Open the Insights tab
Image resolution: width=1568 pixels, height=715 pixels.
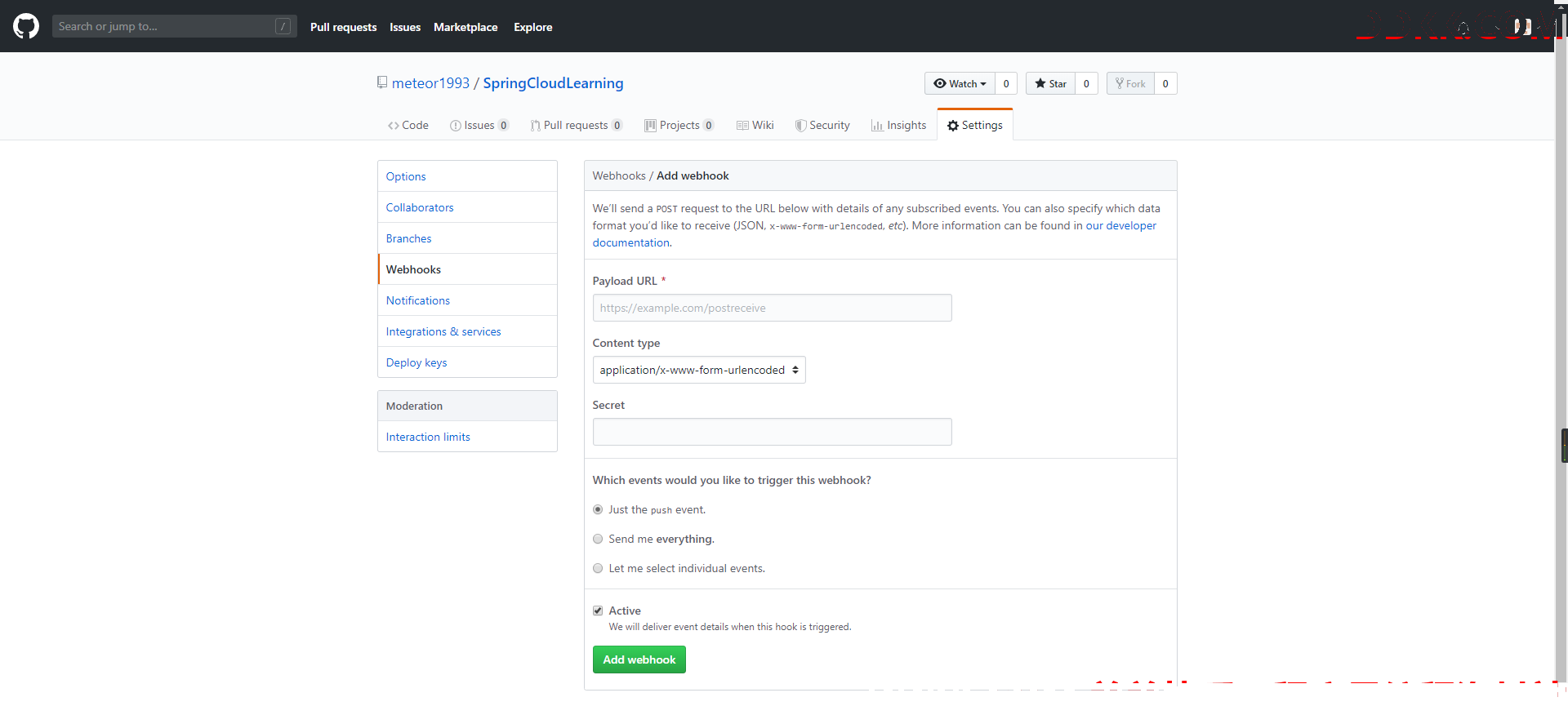tap(898, 125)
